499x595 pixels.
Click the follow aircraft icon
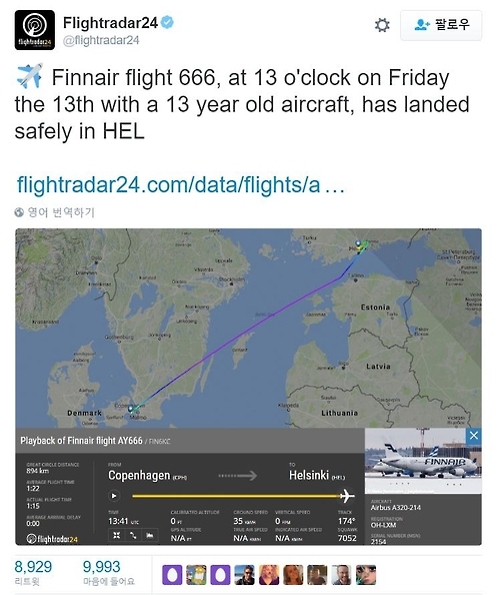tap(150, 535)
